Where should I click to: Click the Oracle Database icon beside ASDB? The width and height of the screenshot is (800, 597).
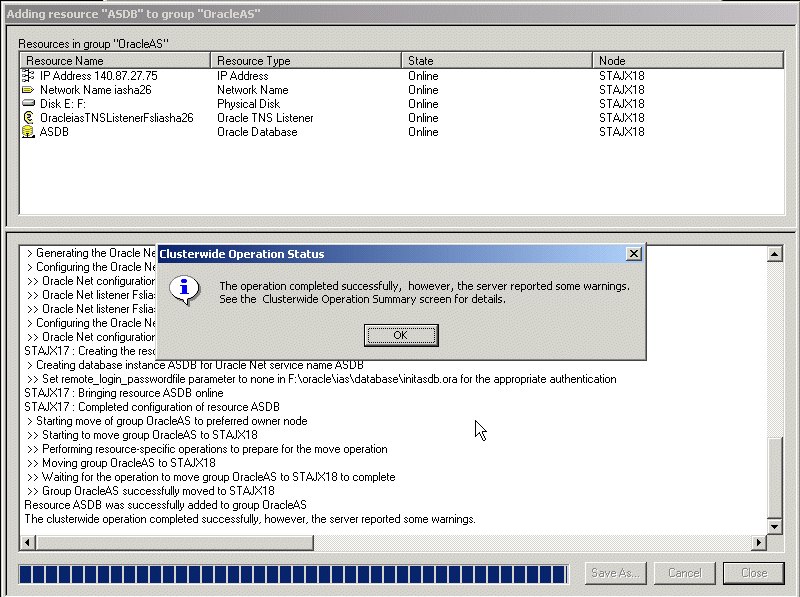point(27,131)
